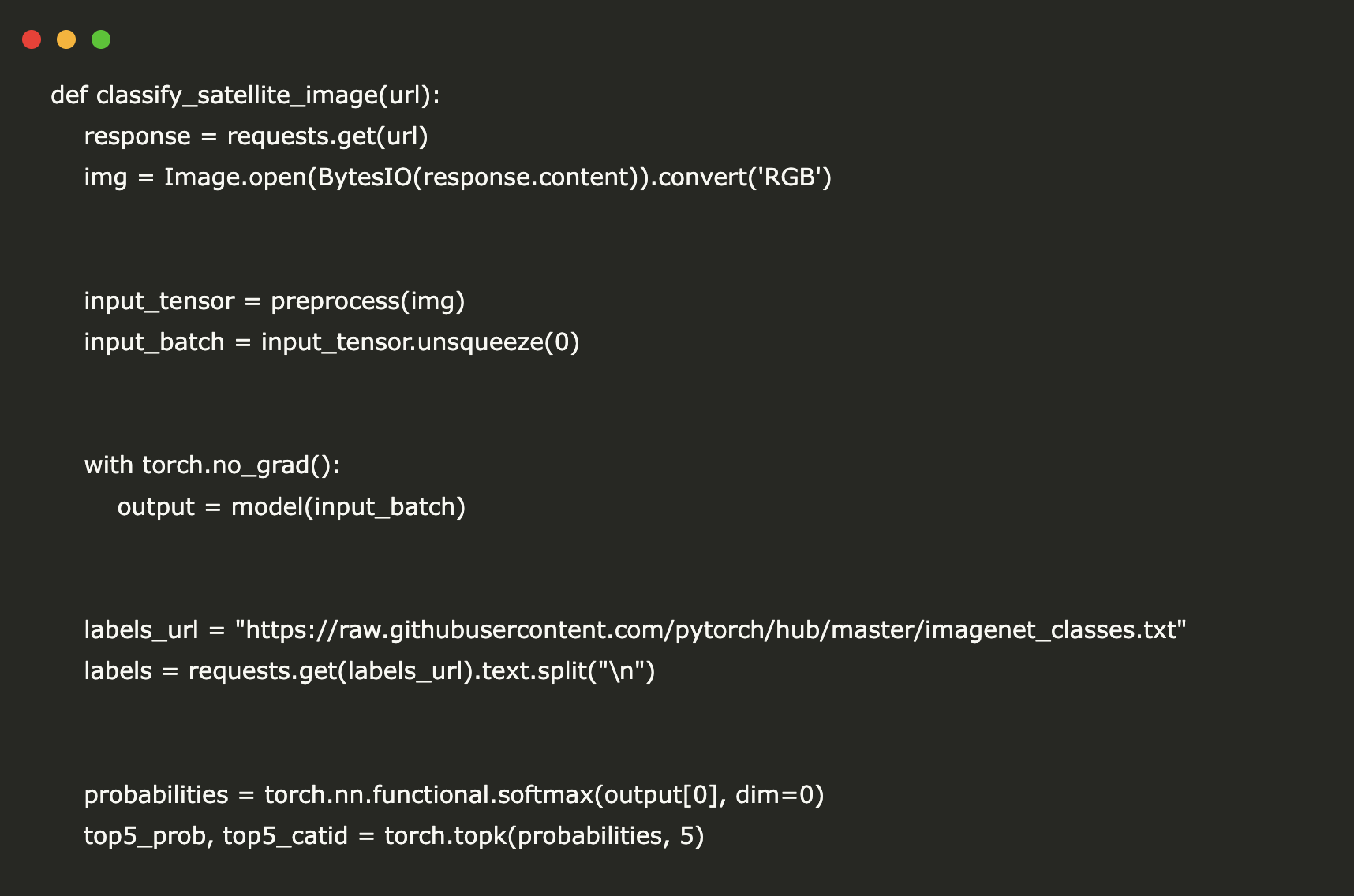1354x896 pixels.
Task: Click the torch.no_grad() statement
Action: click(x=240, y=465)
